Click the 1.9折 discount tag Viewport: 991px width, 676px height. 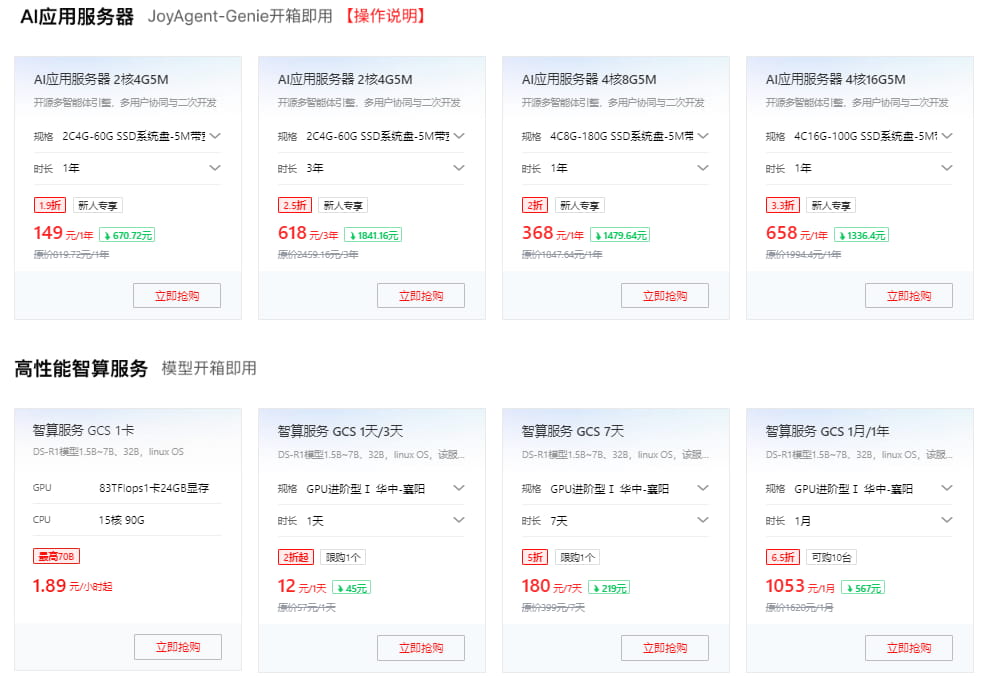(48, 205)
